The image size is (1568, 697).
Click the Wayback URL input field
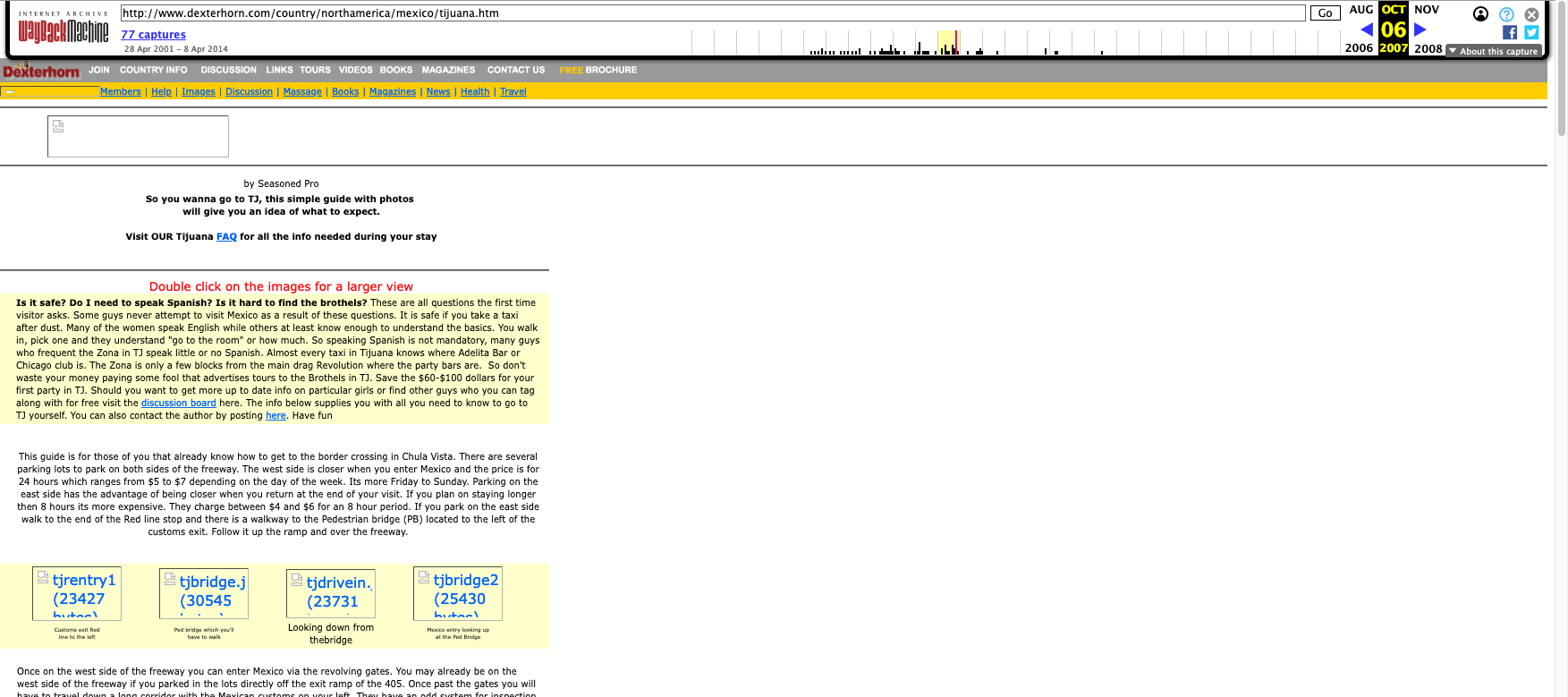[x=712, y=13]
